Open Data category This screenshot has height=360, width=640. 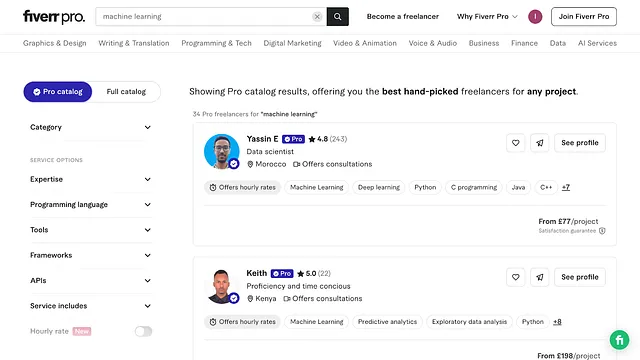[558, 43]
